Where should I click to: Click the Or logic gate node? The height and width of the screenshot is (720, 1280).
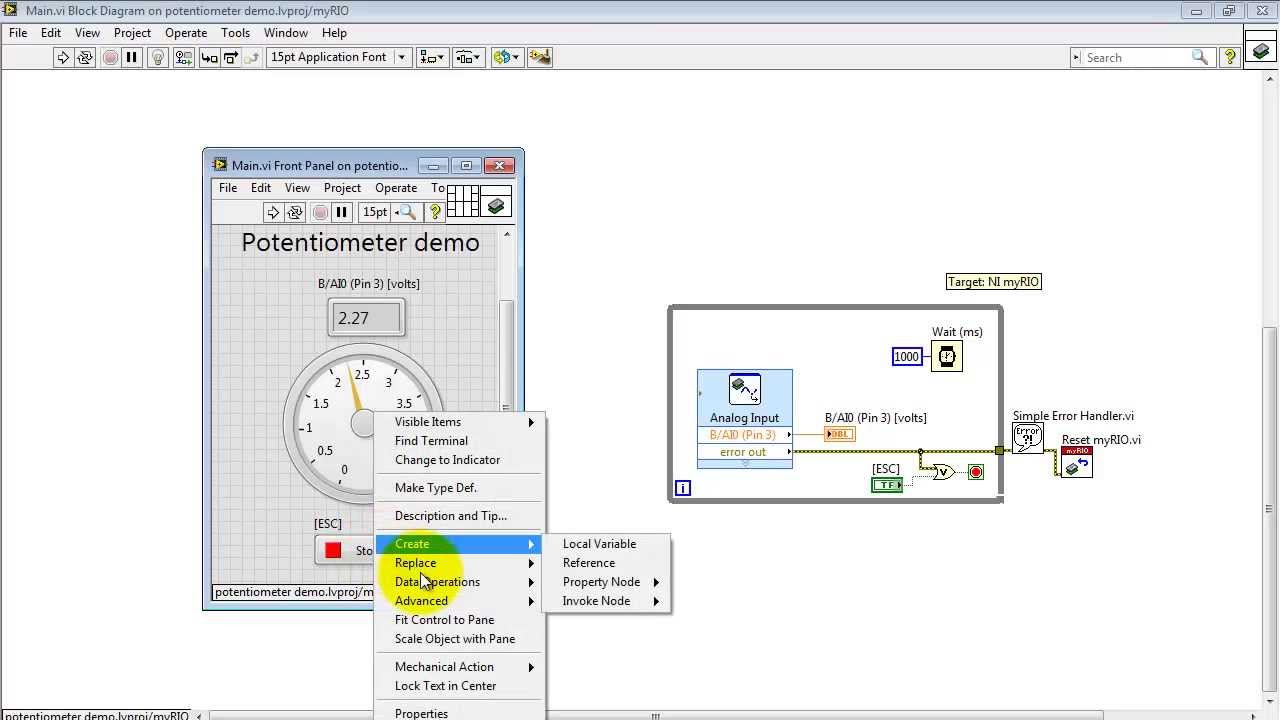(x=943, y=472)
